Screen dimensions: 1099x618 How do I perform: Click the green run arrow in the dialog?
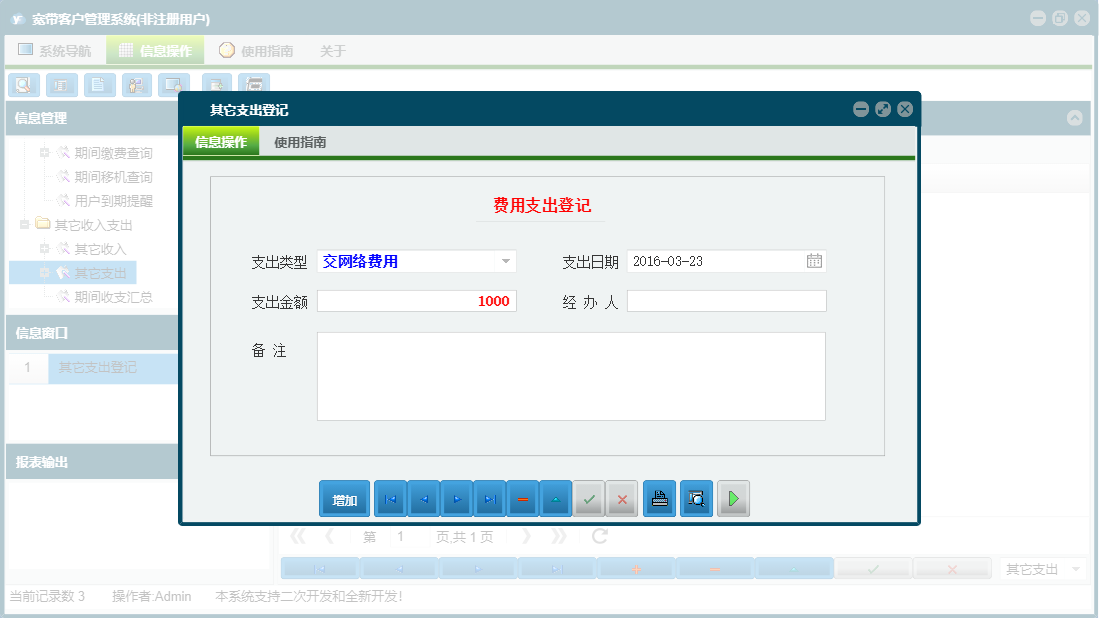tap(733, 498)
